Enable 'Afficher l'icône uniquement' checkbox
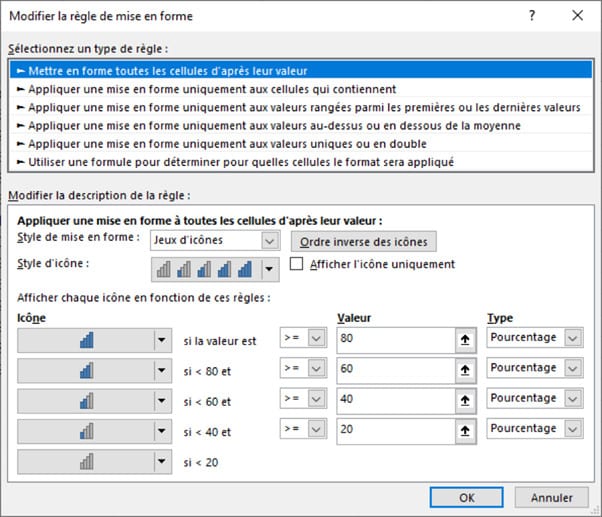This screenshot has height=517, width=602. pyautogui.click(x=296, y=264)
